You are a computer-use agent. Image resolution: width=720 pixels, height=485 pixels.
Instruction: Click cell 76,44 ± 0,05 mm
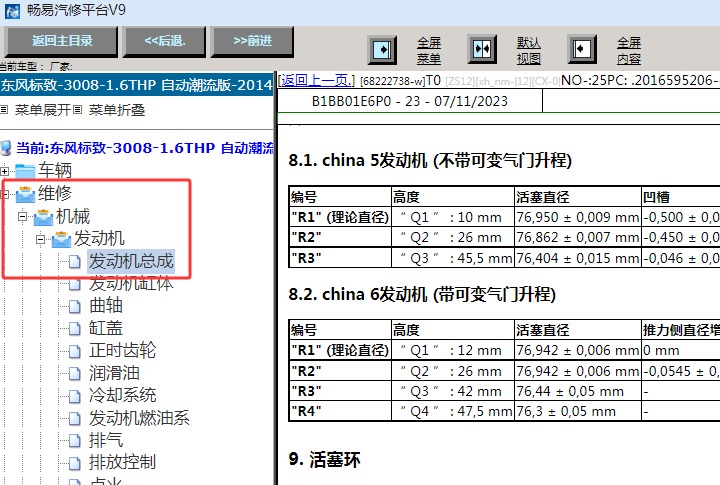577,391
